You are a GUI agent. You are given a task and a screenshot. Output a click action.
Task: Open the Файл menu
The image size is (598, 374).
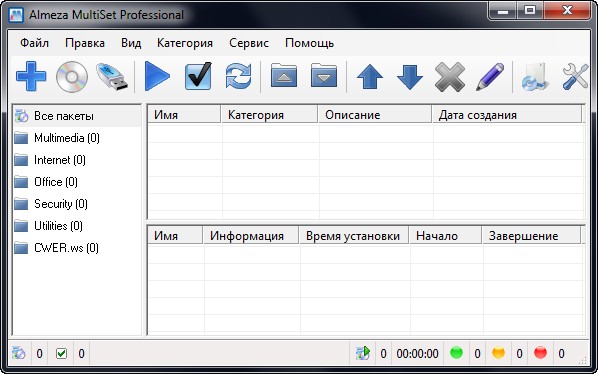click(34, 43)
